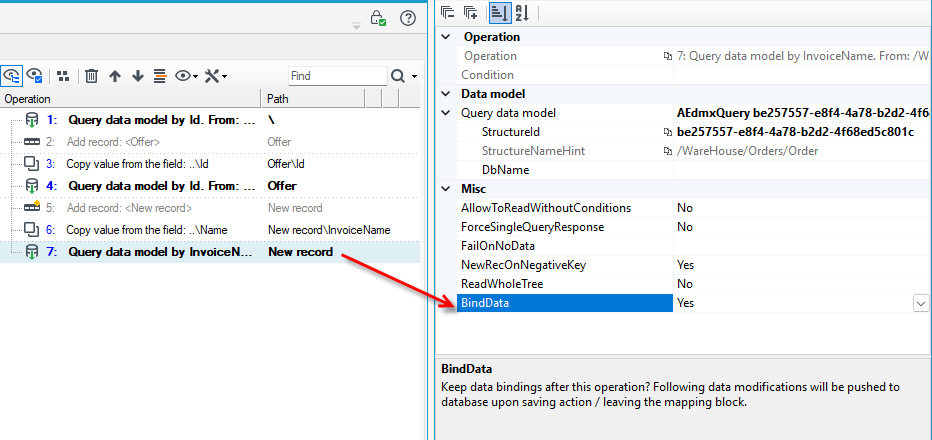Click the New record\InvoiceName path cell
Viewport: 932px width, 440px height.
(329, 230)
